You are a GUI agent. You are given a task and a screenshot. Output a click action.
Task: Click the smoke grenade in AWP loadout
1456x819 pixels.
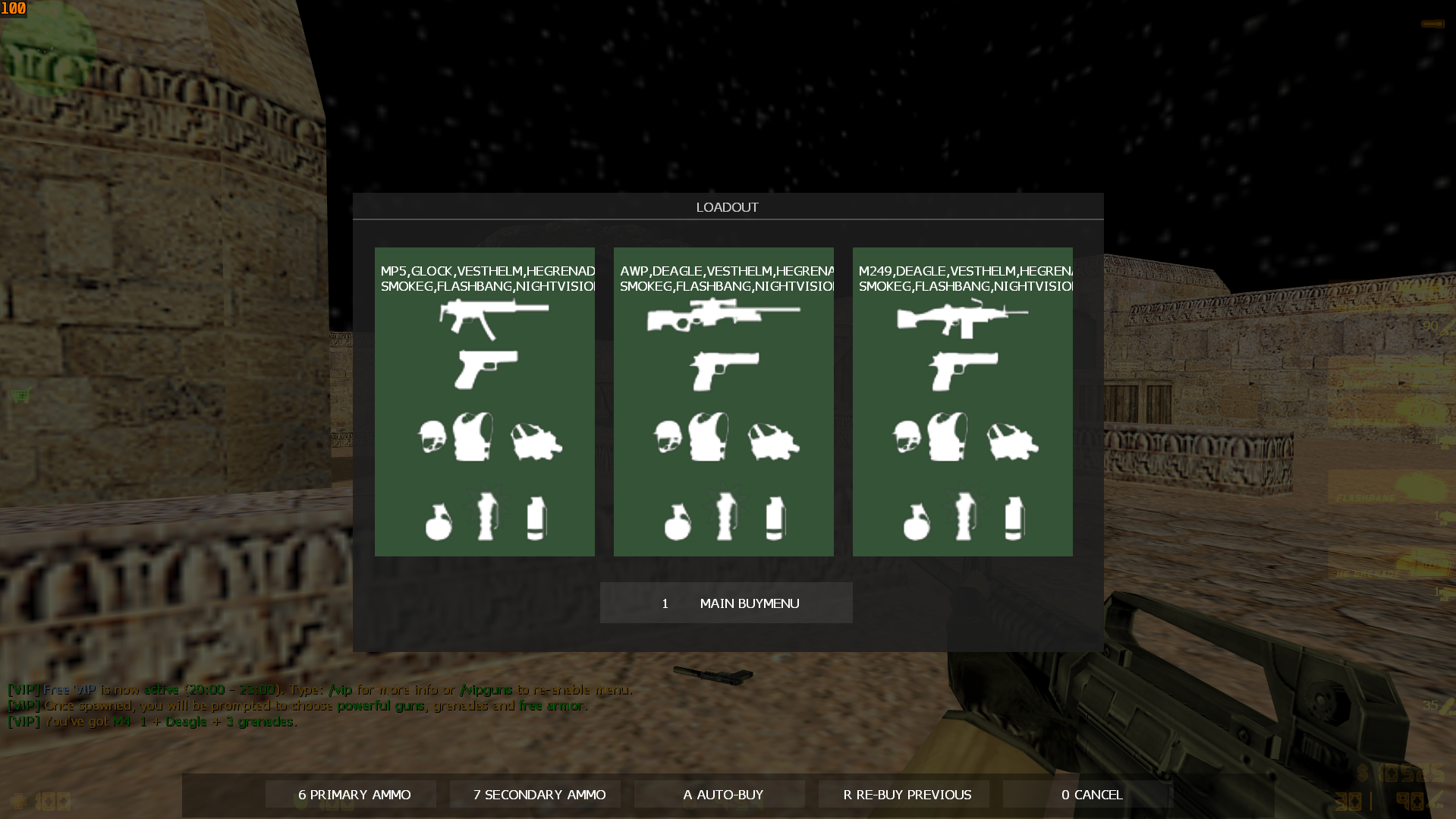(x=775, y=518)
